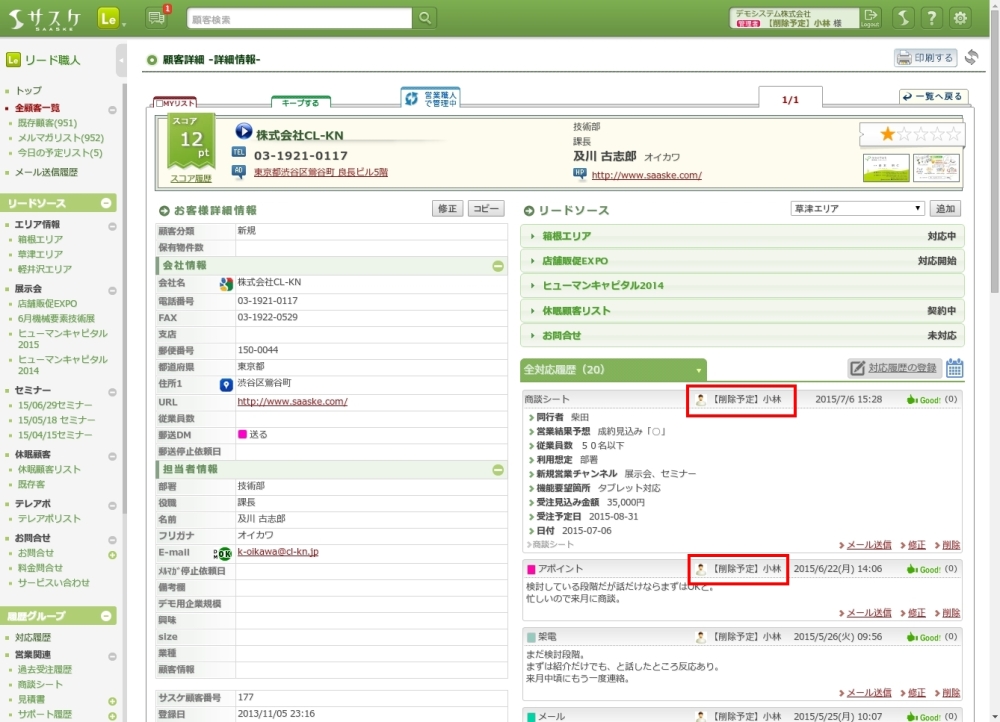Image resolution: width=1000 pixels, height=722 pixels.
Task: Click the search magnifier button
Action: [x=425, y=18]
